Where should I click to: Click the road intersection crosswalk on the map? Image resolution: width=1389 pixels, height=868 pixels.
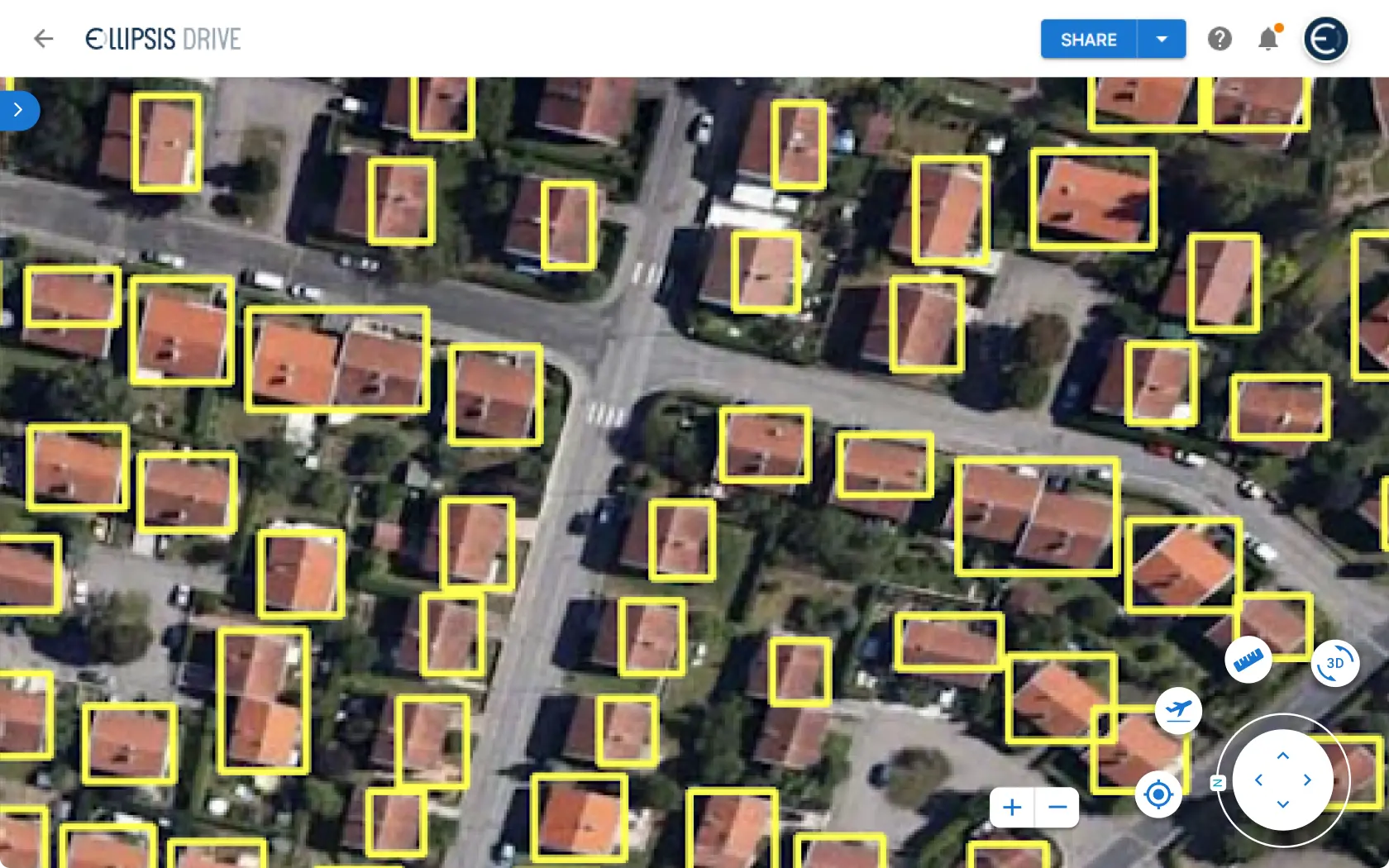click(x=606, y=413)
